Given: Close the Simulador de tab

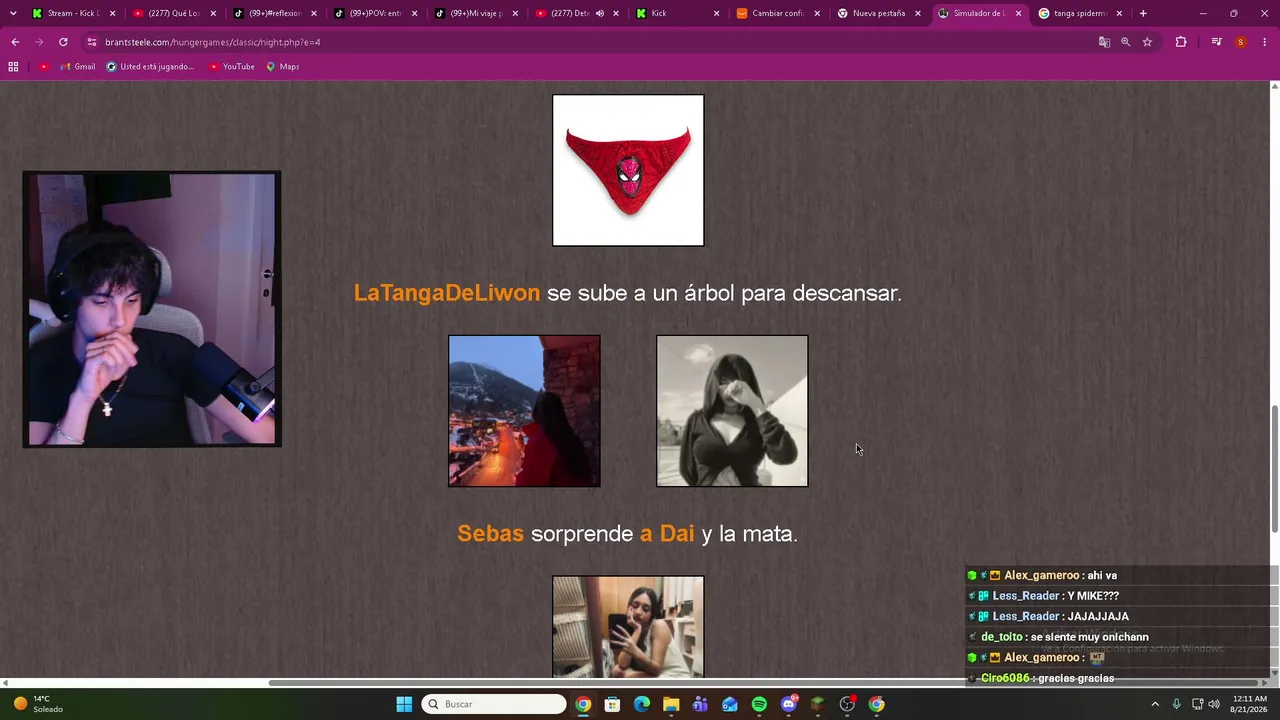Looking at the screenshot, I should pos(1019,14).
